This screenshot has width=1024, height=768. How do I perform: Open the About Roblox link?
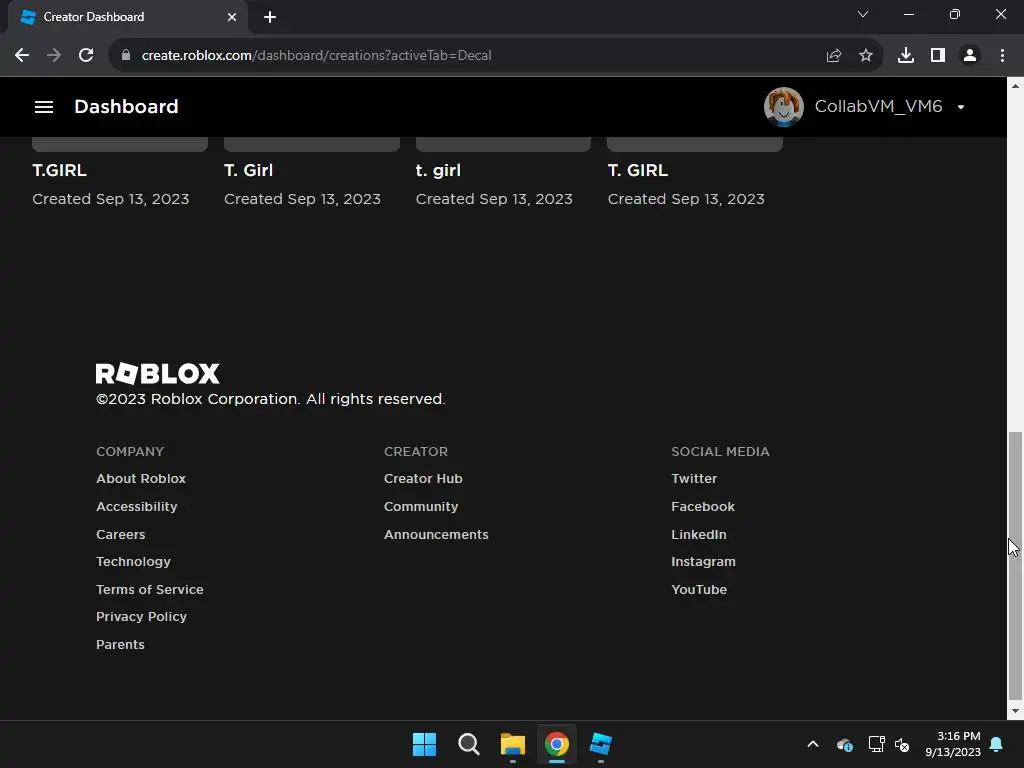pos(141,479)
